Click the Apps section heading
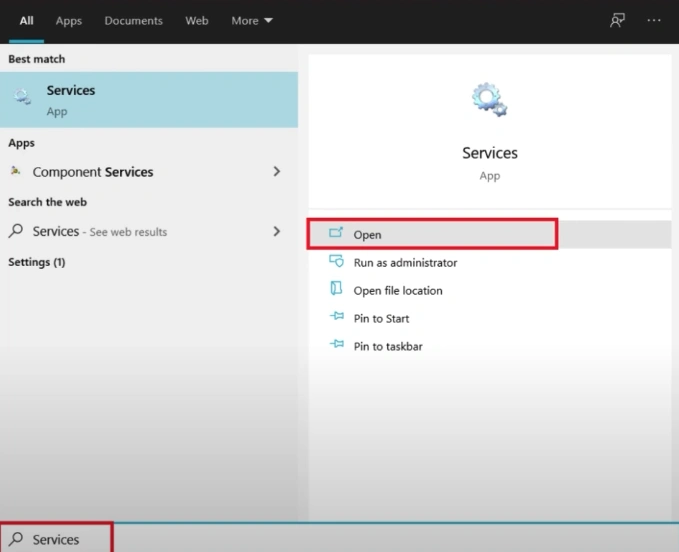 (22, 143)
